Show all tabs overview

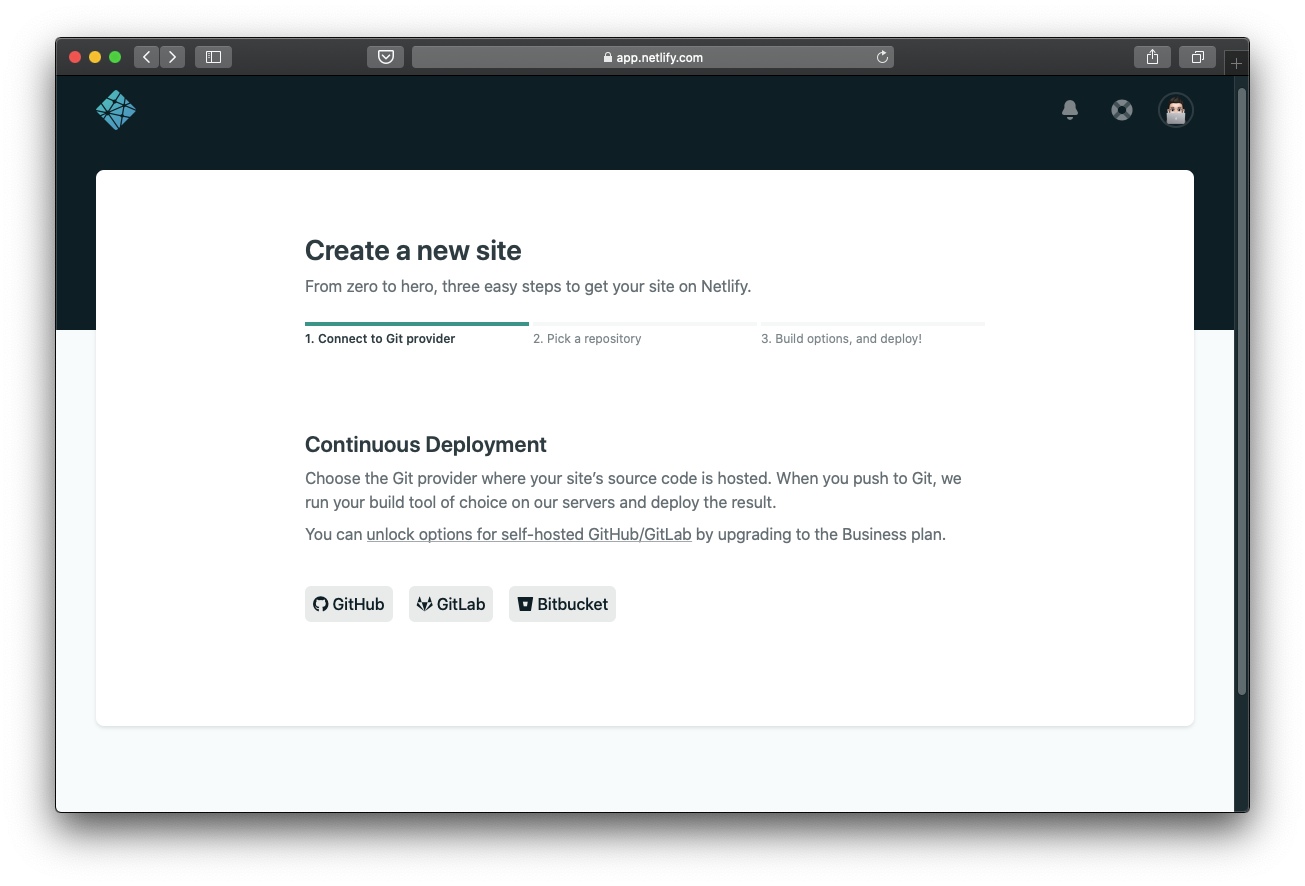[x=1197, y=57]
